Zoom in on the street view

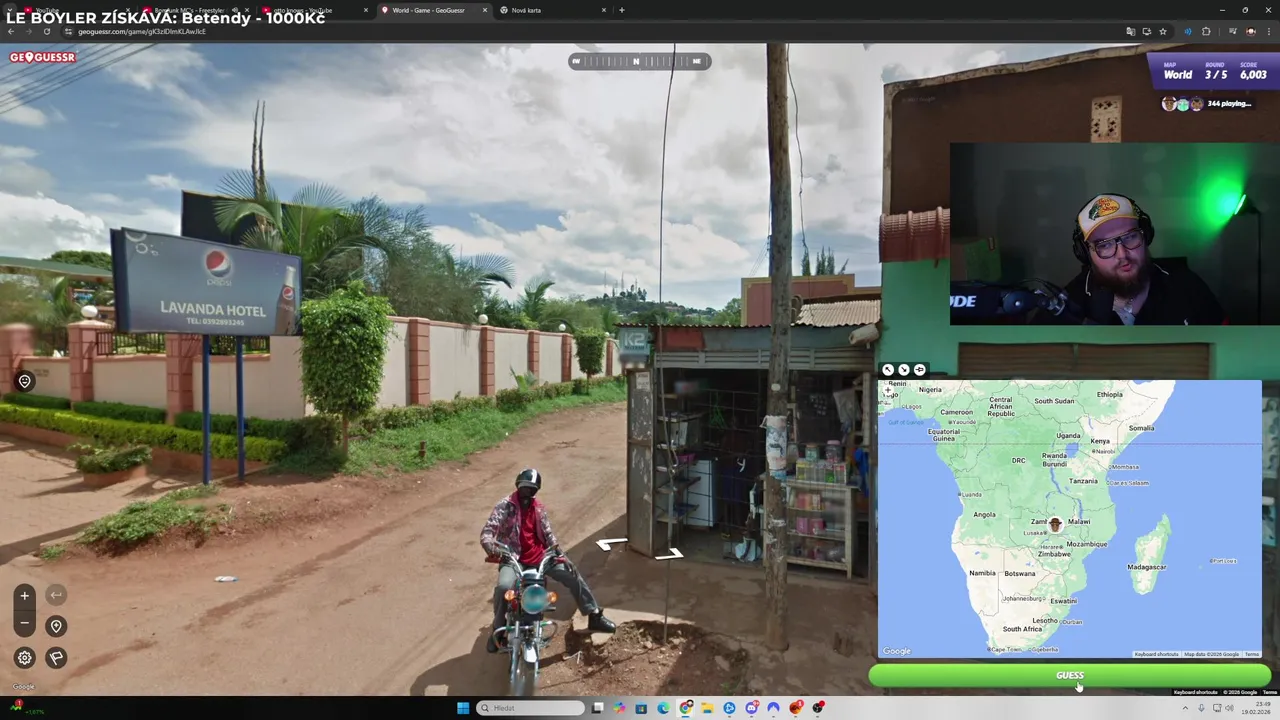(25, 596)
